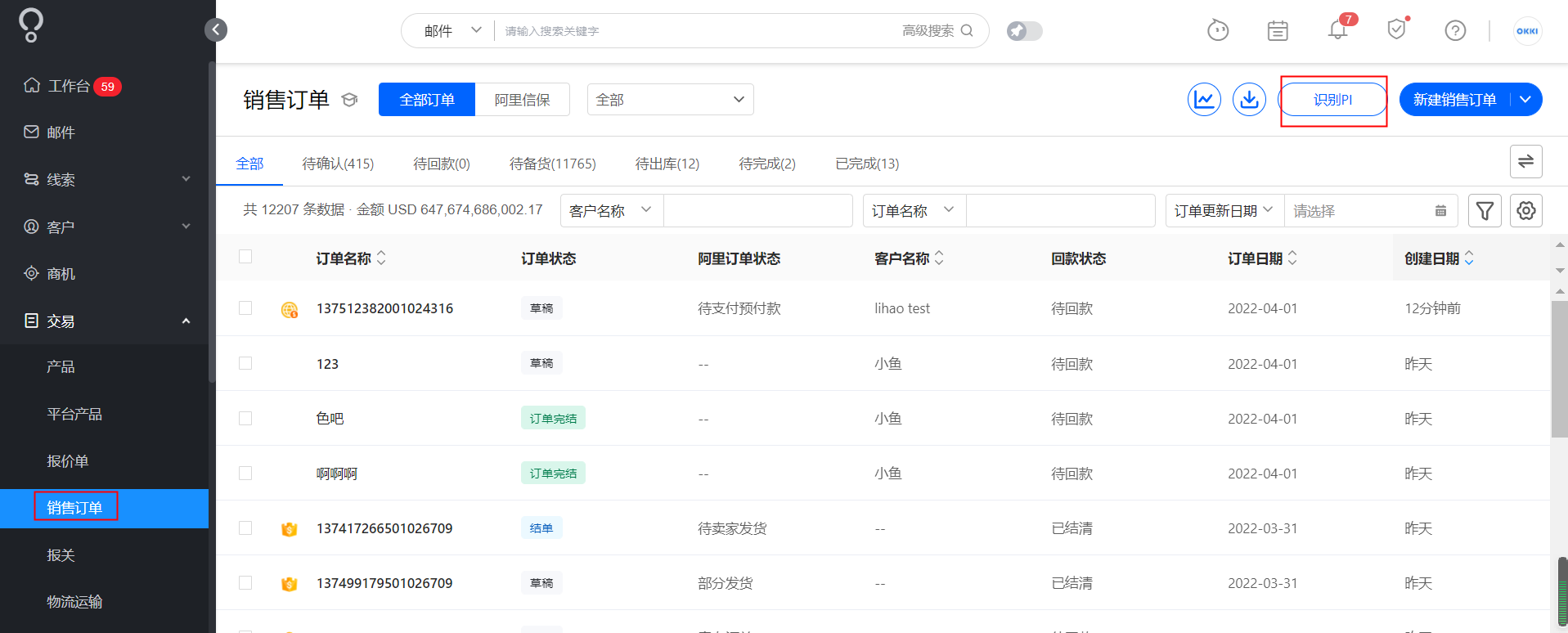
Task: Click the search keyword input field
Action: click(695, 31)
